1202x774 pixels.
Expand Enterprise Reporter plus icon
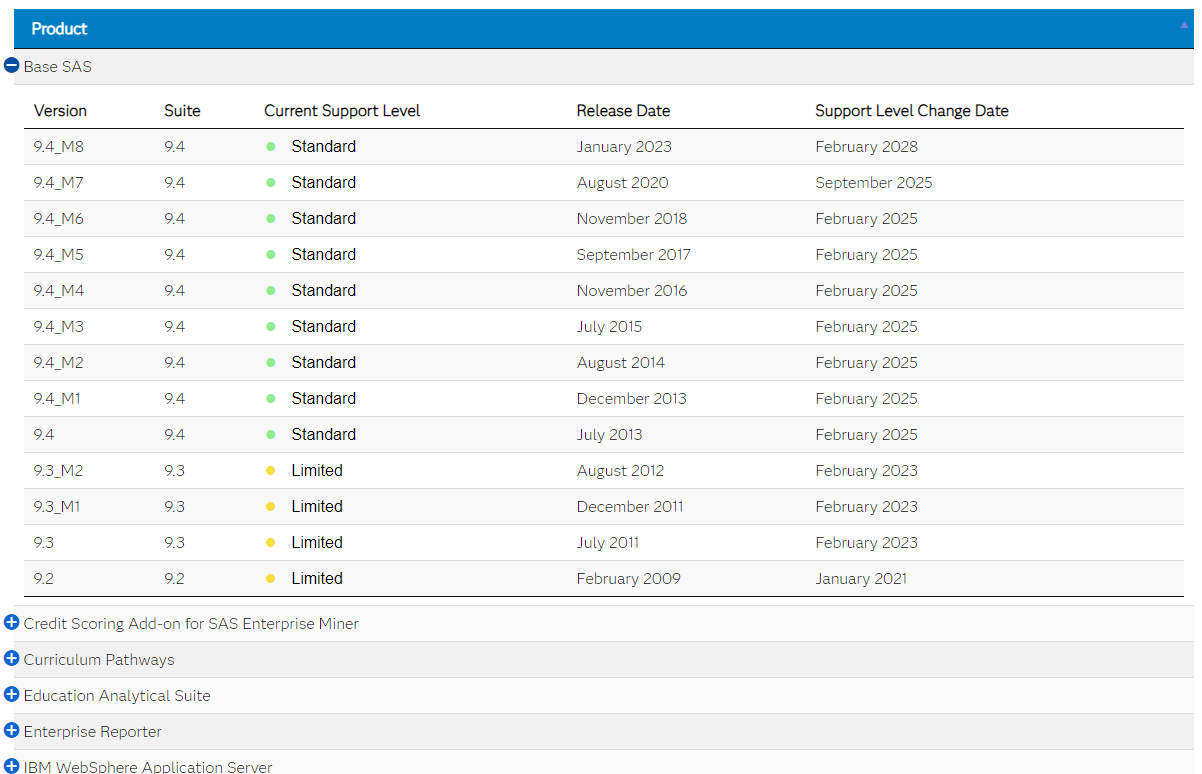[x=12, y=730]
